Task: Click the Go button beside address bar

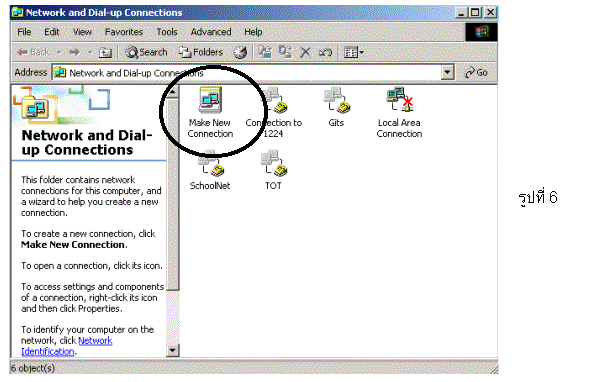Action: pyautogui.click(x=476, y=73)
